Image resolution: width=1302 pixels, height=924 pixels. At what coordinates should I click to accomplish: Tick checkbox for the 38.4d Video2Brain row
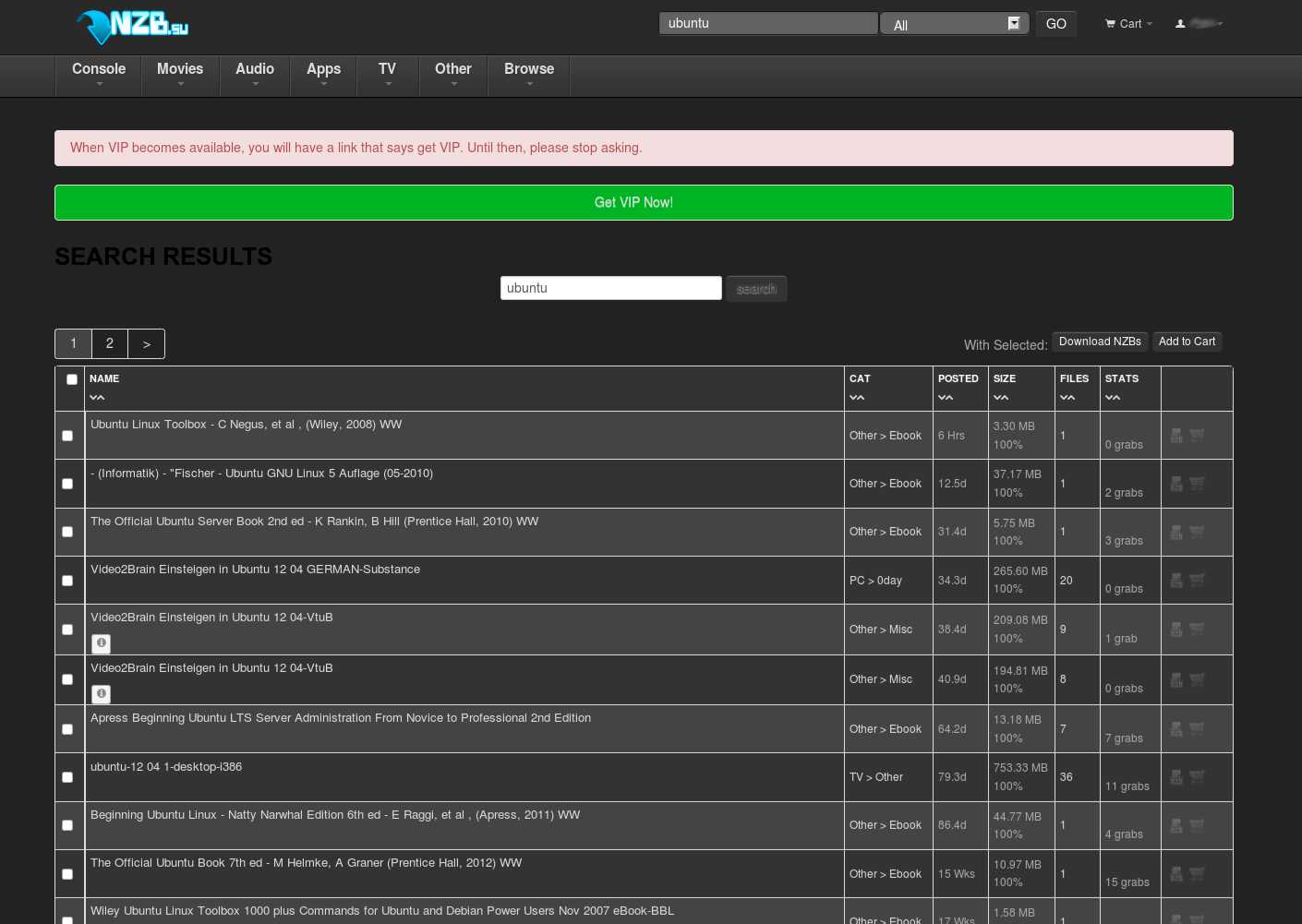pyautogui.click(x=67, y=630)
